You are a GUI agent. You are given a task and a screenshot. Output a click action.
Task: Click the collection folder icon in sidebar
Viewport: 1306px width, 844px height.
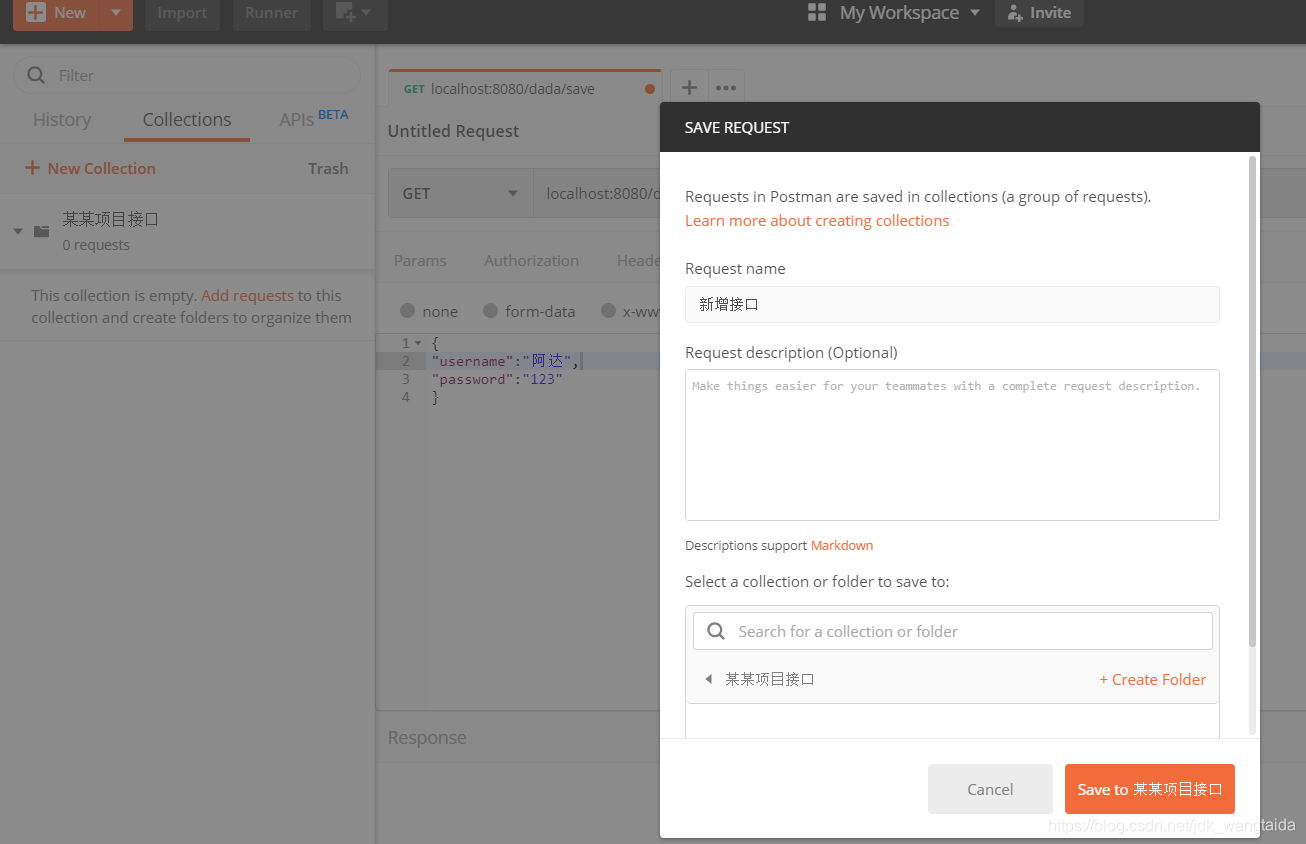[41, 232]
